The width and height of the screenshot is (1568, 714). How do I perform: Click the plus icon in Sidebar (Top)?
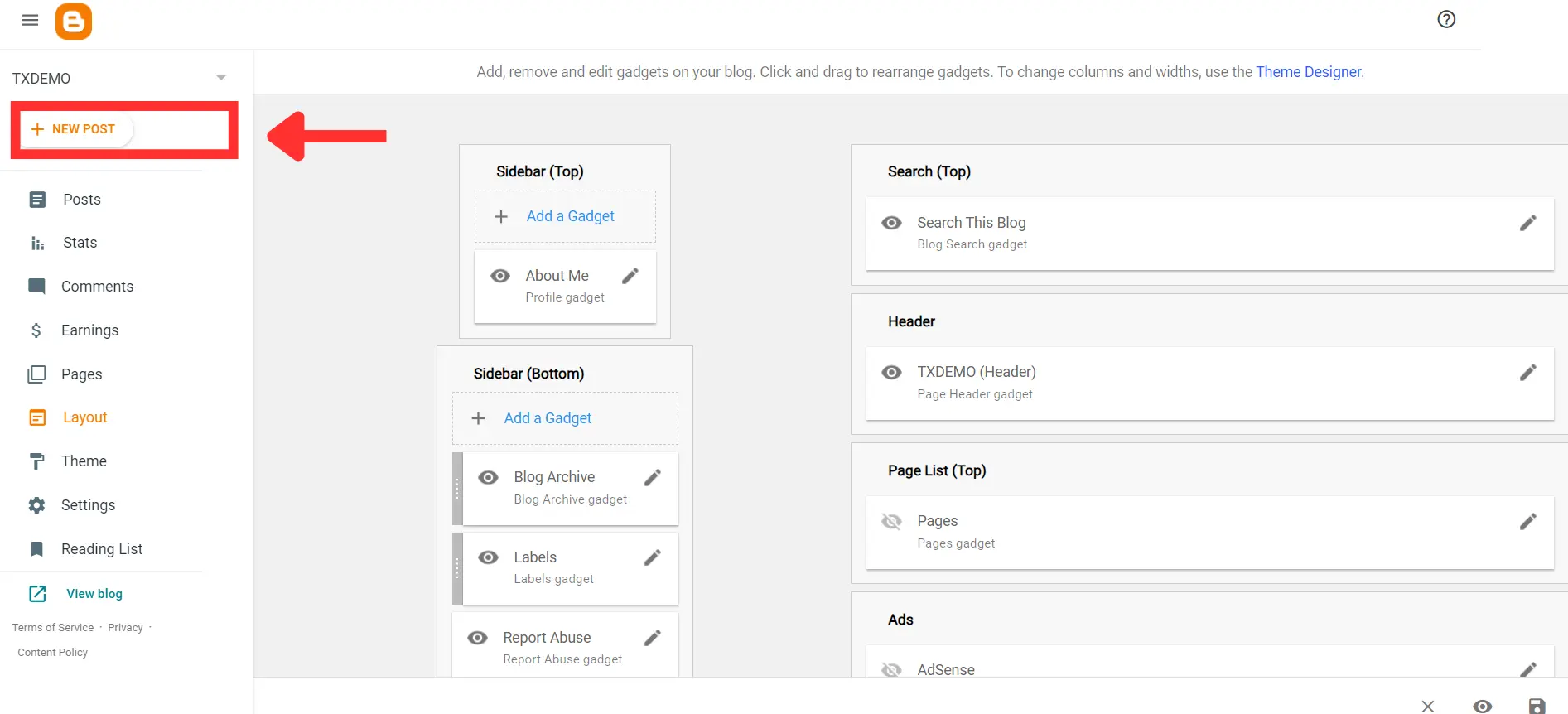[501, 217]
